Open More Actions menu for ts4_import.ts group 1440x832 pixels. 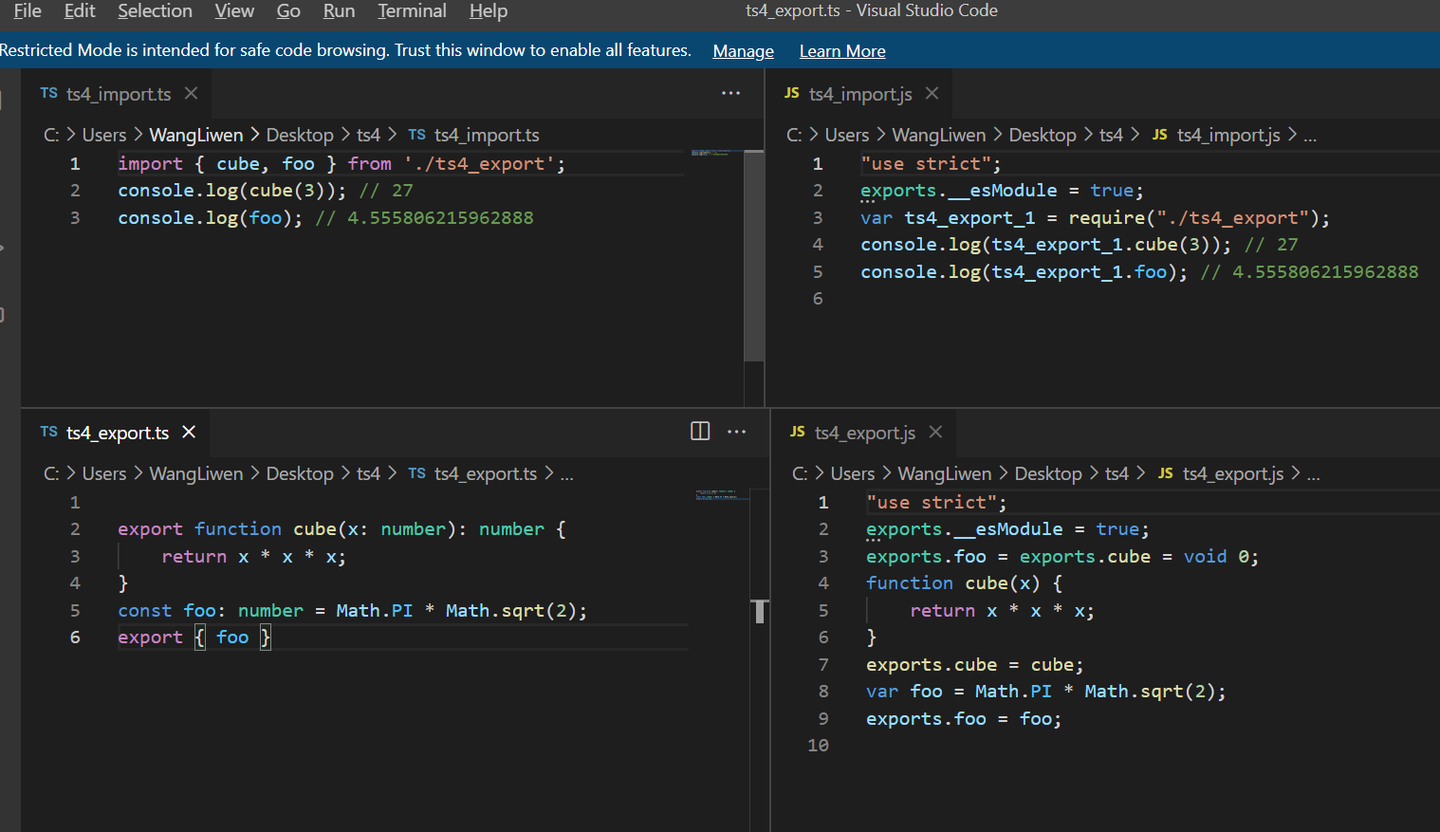tap(731, 93)
